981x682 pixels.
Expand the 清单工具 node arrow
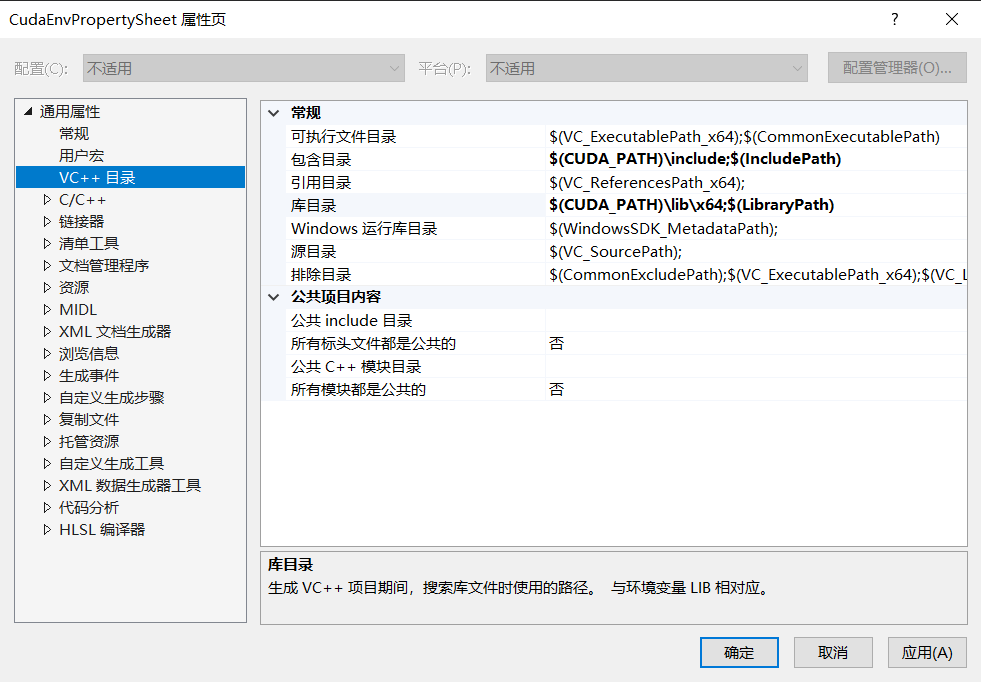coord(47,243)
